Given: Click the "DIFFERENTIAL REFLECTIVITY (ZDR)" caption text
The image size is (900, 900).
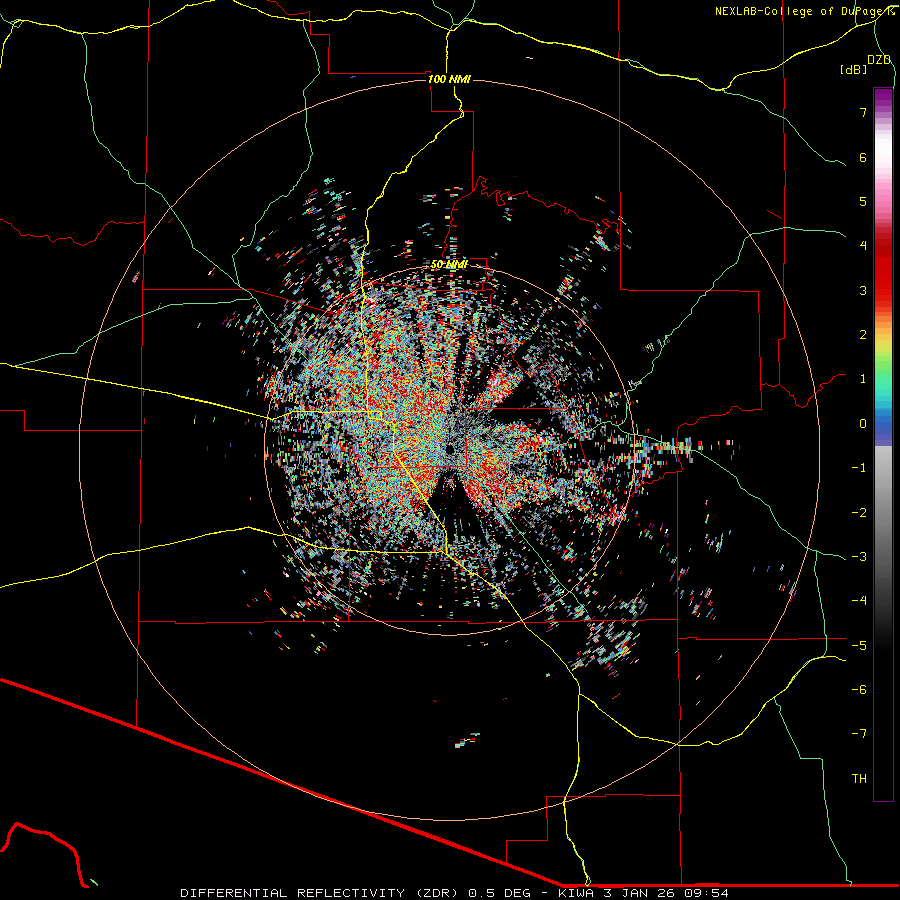Looking at the screenshot, I should point(320,893).
